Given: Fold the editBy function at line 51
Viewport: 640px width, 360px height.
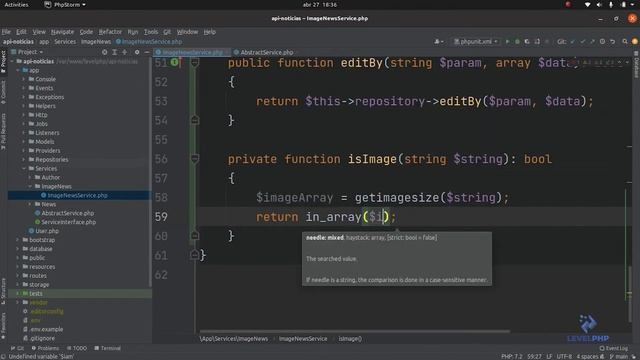Looking at the screenshot, I should pos(195,62).
